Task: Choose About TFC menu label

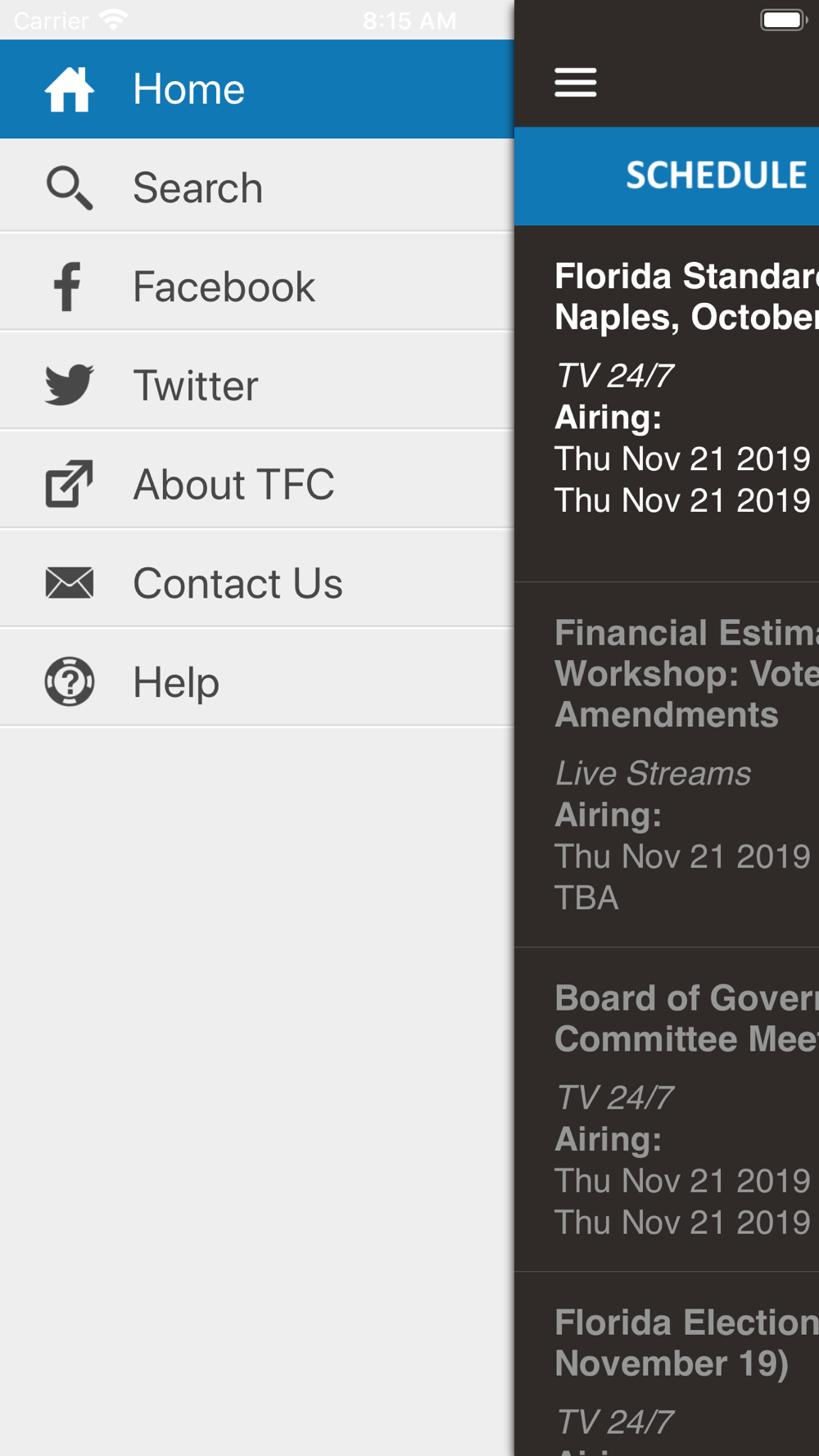Action: tap(233, 484)
